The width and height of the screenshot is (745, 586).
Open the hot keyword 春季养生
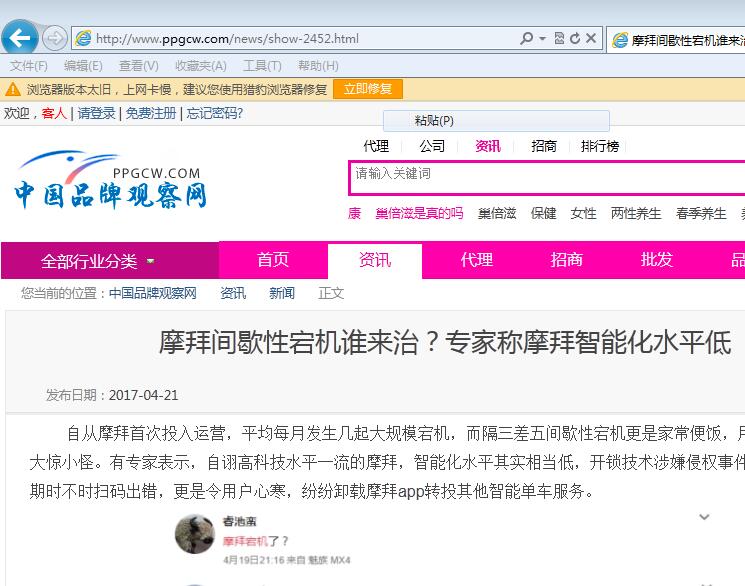click(701, 213)
